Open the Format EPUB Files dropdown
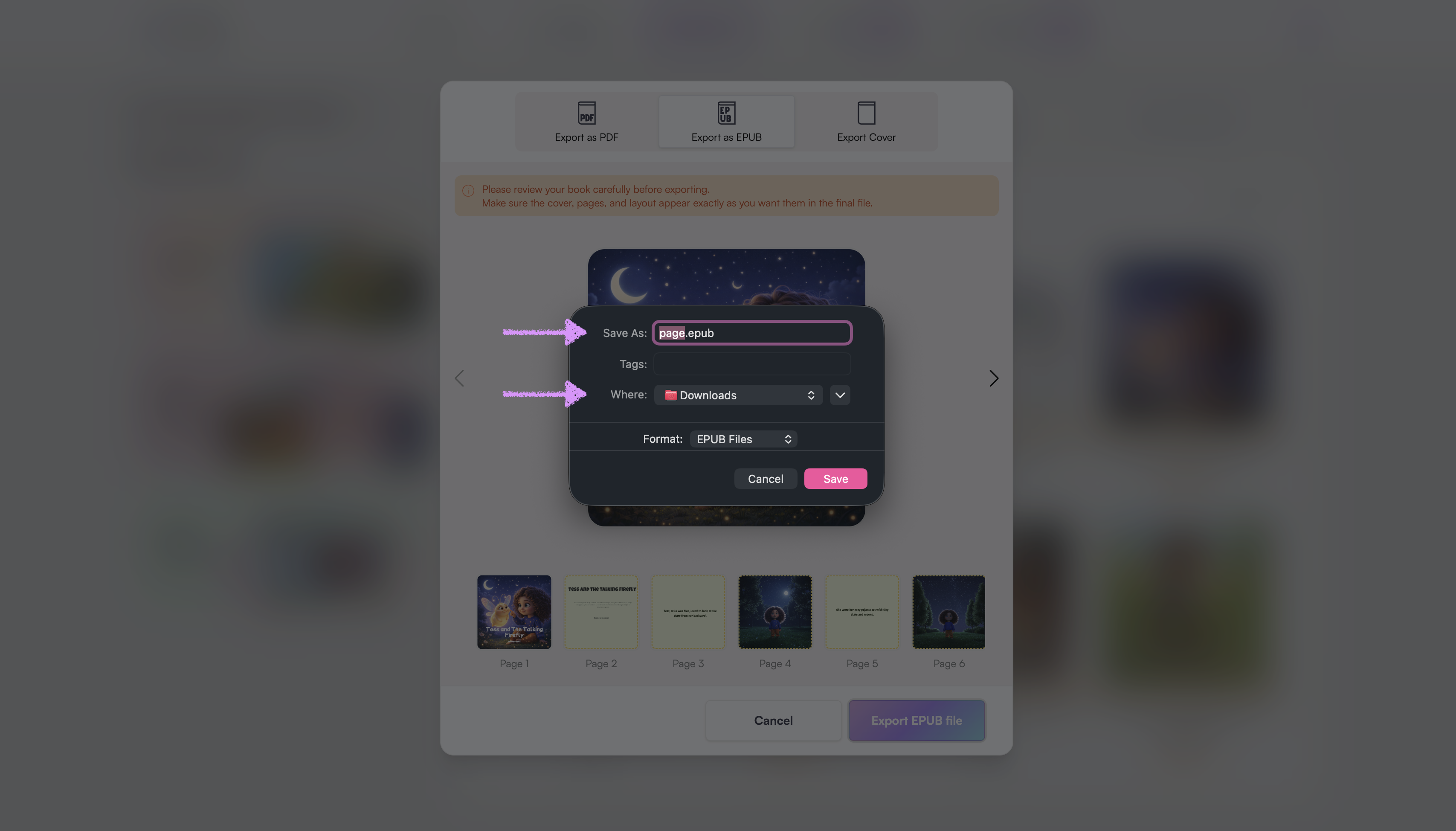Image resolution: width=1456 pixels, height=831 pixels. click(x=743, y=439)
